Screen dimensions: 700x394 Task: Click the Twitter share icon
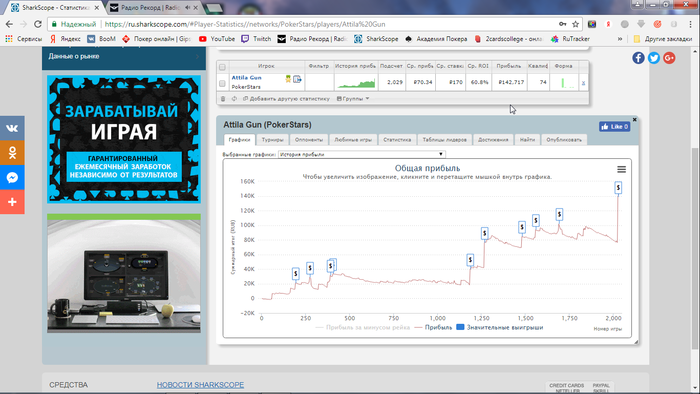pyautogui.click(x=654, y=58)
